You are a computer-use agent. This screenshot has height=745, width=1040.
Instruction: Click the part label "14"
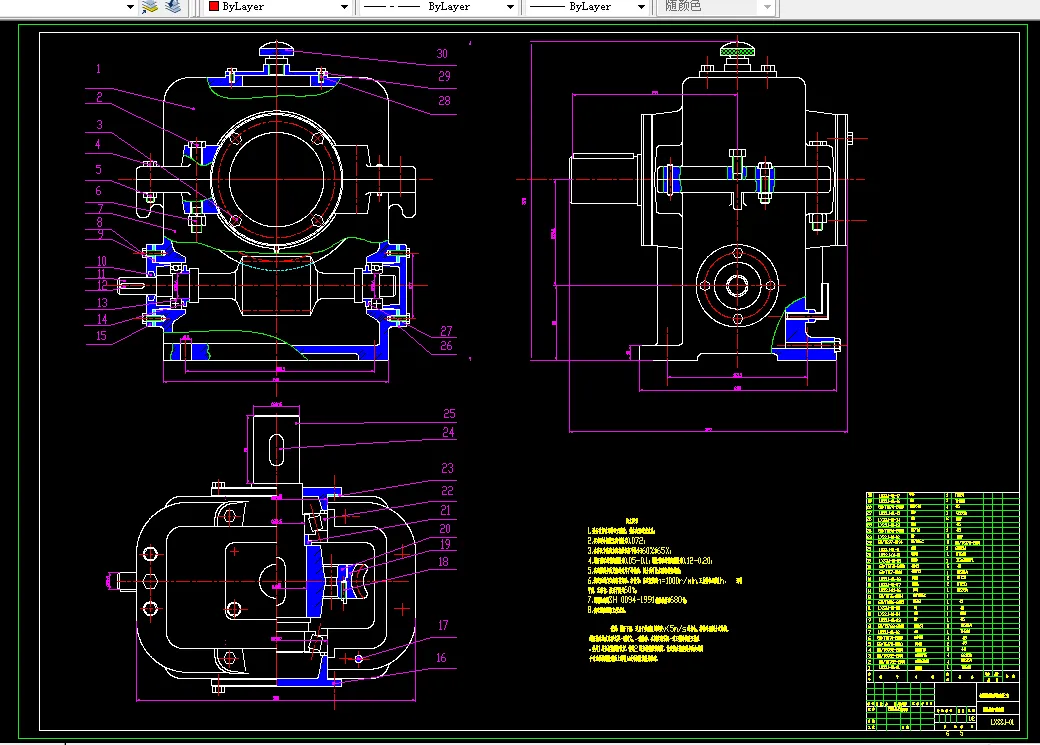point(102,320)
